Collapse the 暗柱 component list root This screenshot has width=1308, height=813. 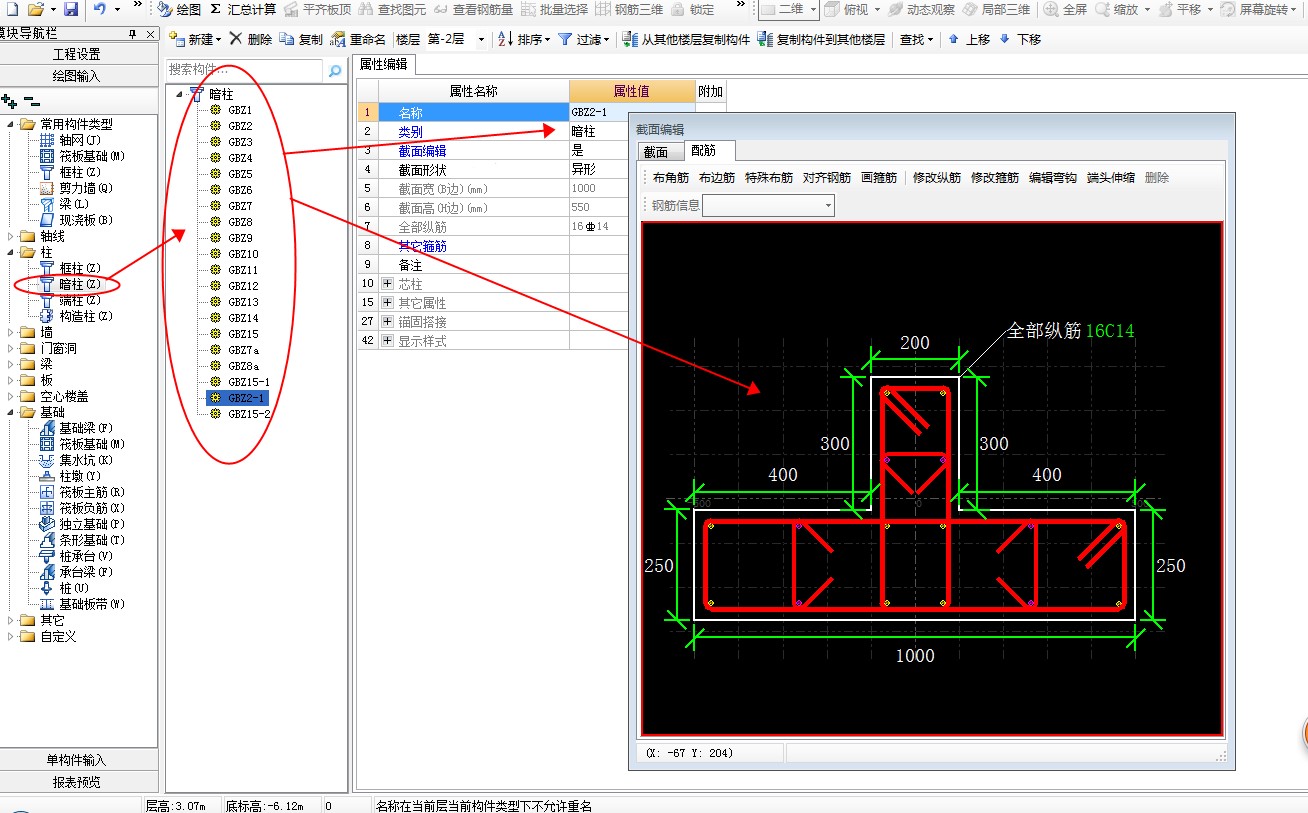pos(180,94)
